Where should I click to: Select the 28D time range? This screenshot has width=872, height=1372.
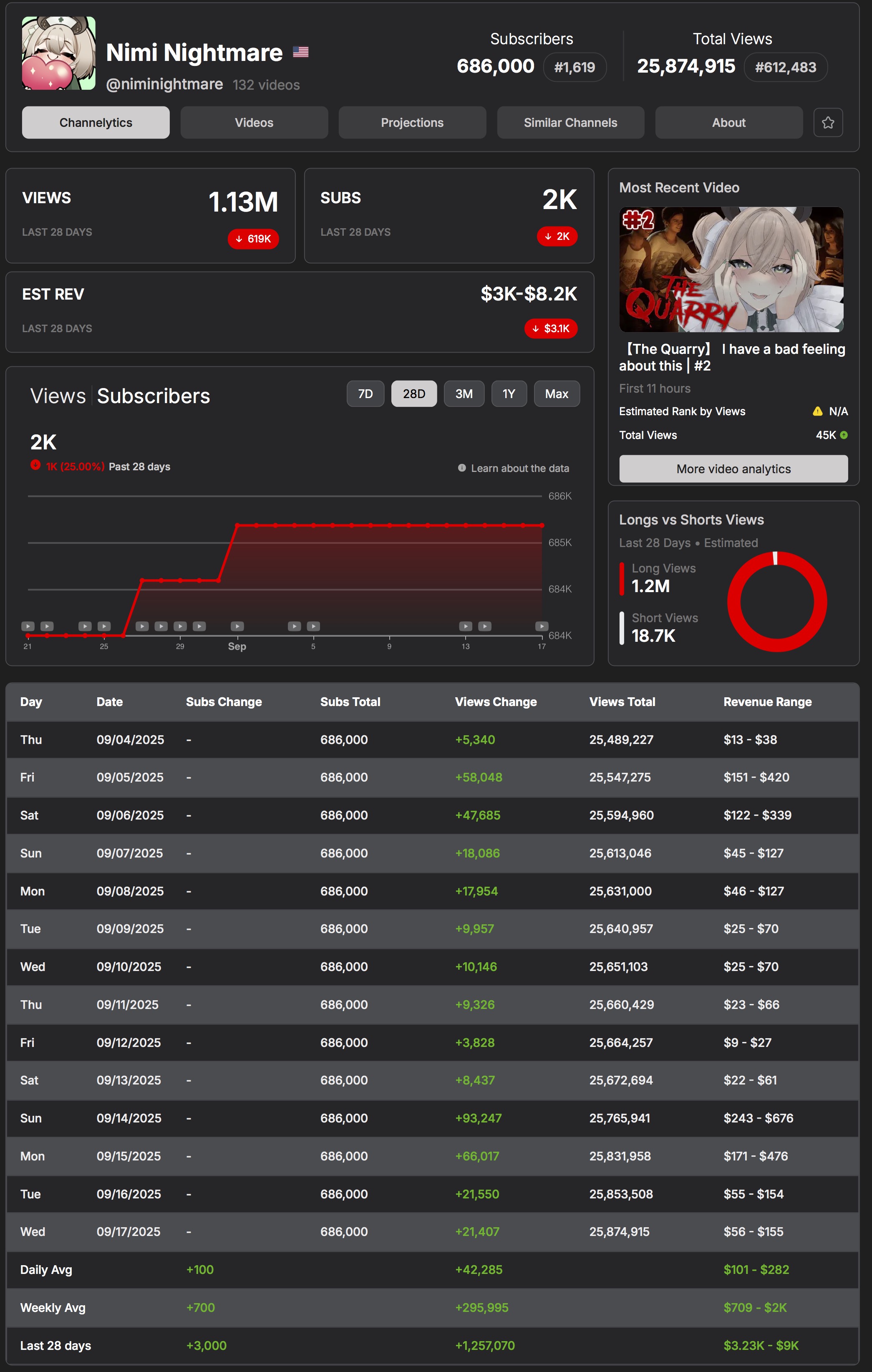[414, 394]
